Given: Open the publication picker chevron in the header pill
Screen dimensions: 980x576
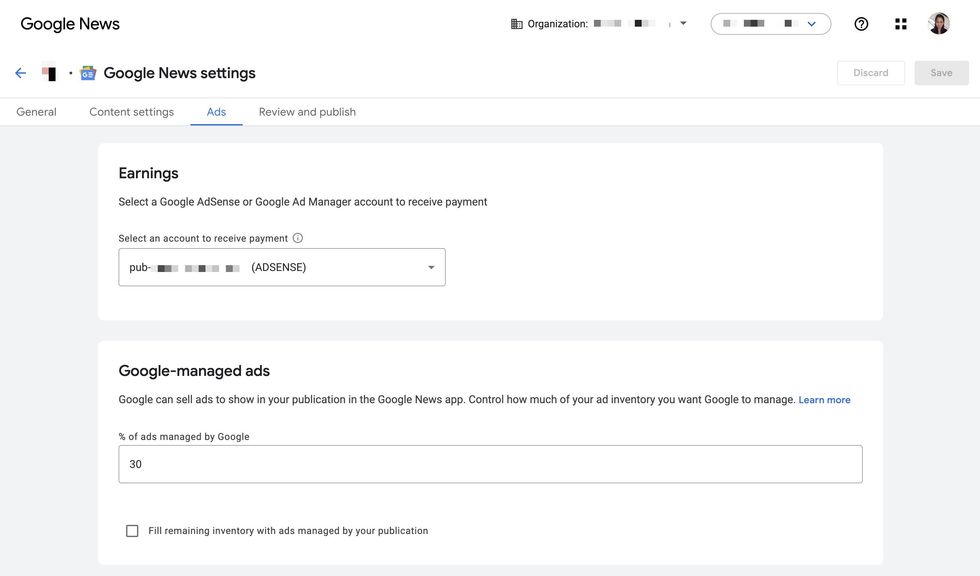Looking at the screenshot, I should click(x=810, y=21).
